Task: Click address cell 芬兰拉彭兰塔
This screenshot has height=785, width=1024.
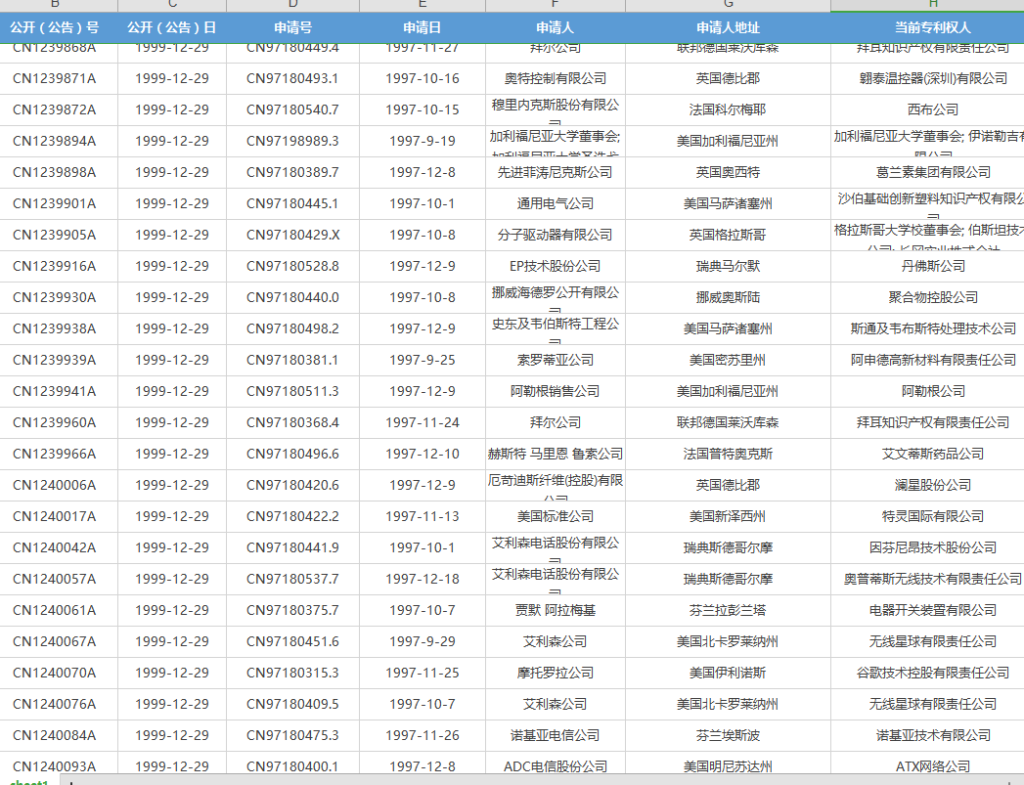Action: (728, 611)
